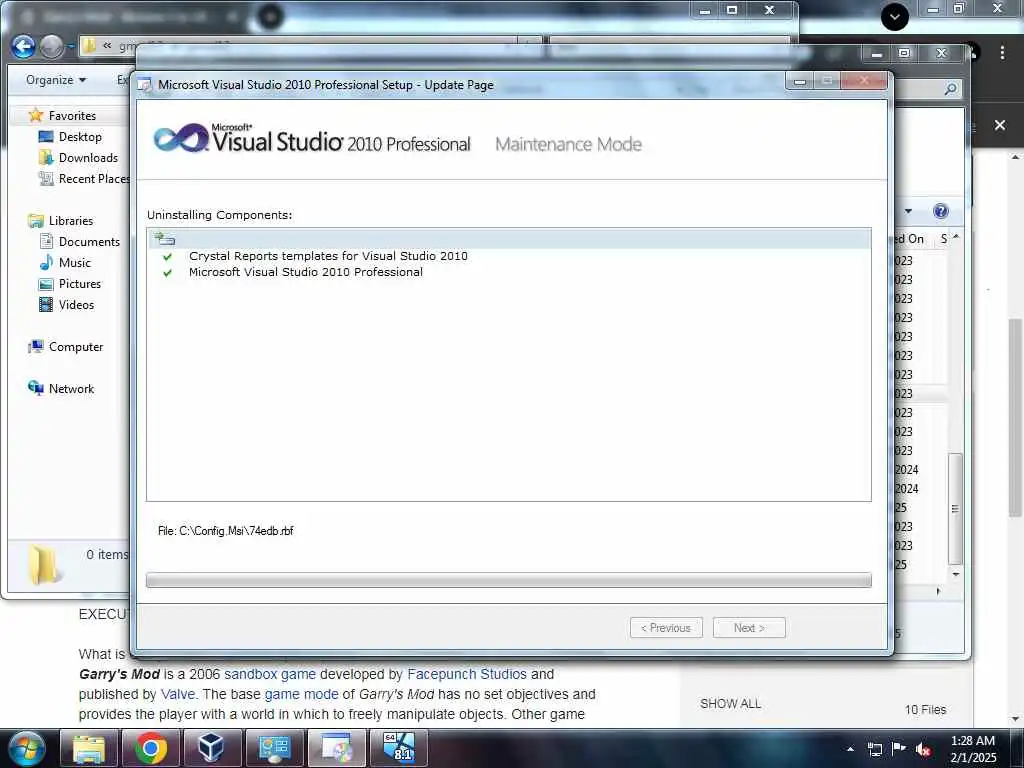Launch Google Chrome from the taskbar
The image size is (1024, 768).
(151, 748)
